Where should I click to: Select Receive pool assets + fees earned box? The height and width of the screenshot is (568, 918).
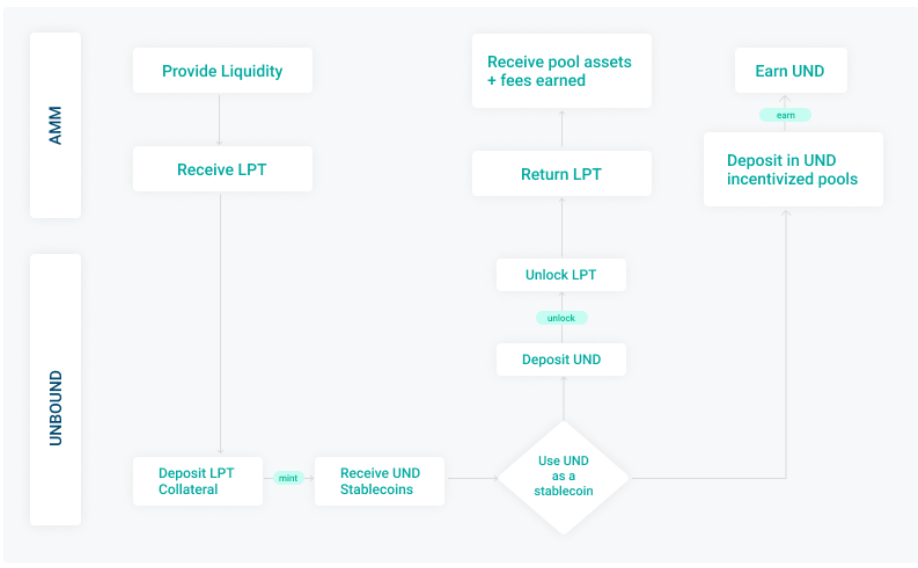[x=561, y=71]
